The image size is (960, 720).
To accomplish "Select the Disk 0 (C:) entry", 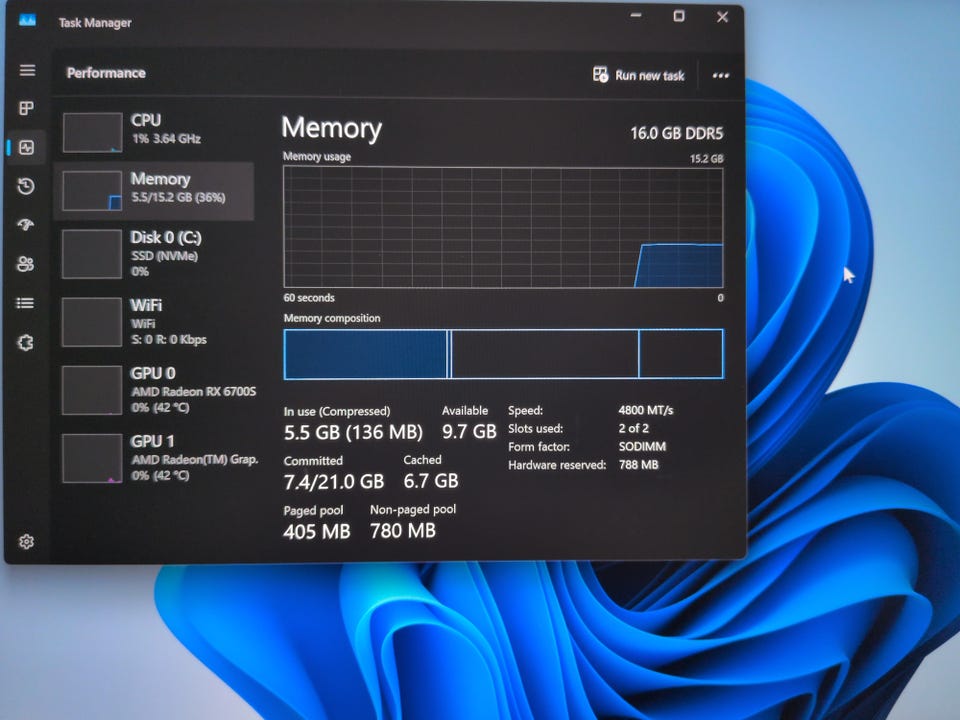I will tap(154, 254).
